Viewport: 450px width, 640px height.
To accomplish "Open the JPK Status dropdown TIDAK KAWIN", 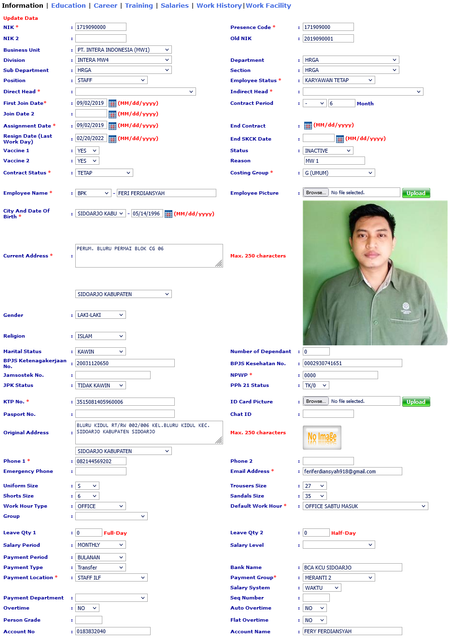I will (x=100, y=385).
